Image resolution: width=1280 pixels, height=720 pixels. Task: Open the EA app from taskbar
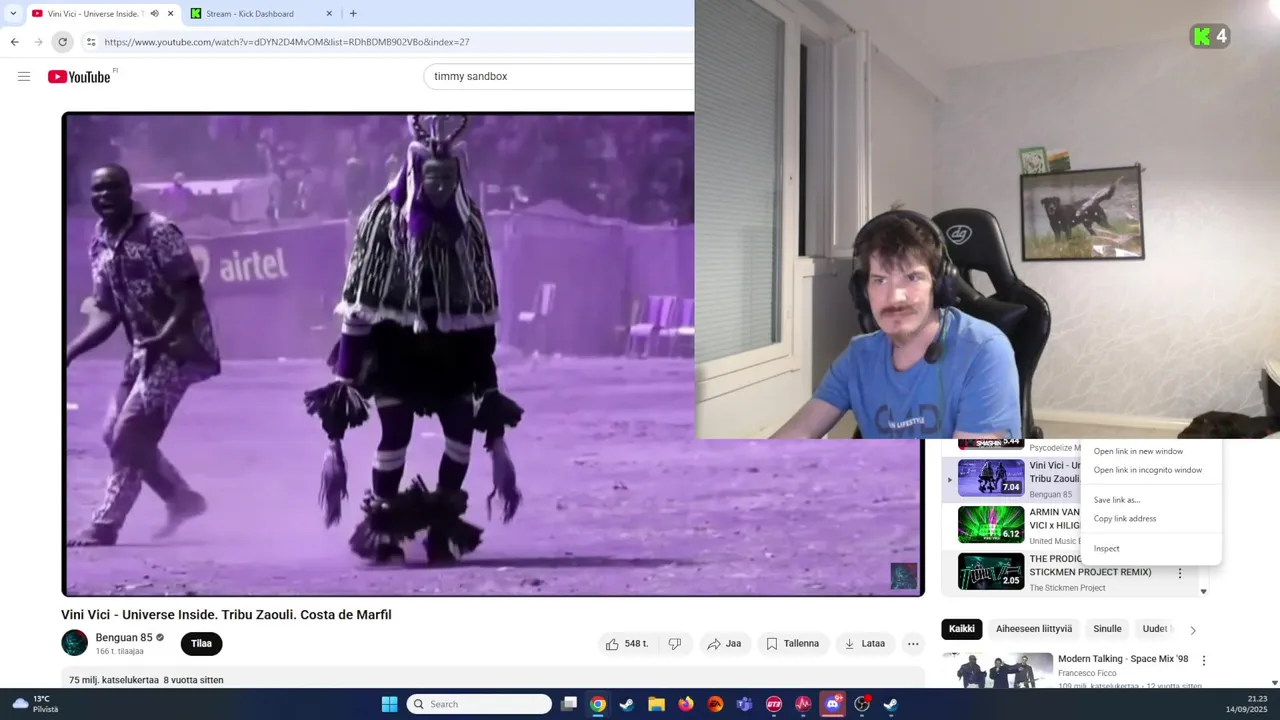tap(715, 704)
